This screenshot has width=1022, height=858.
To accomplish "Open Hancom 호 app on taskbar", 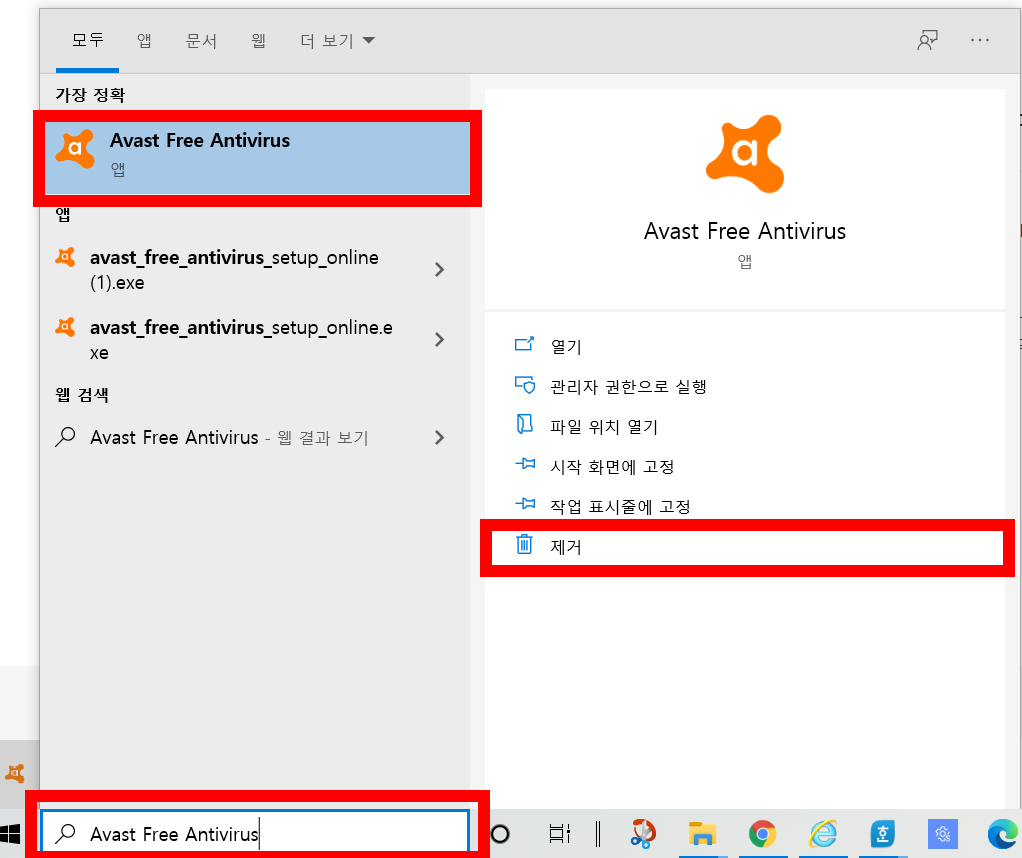I will (883, 833).
